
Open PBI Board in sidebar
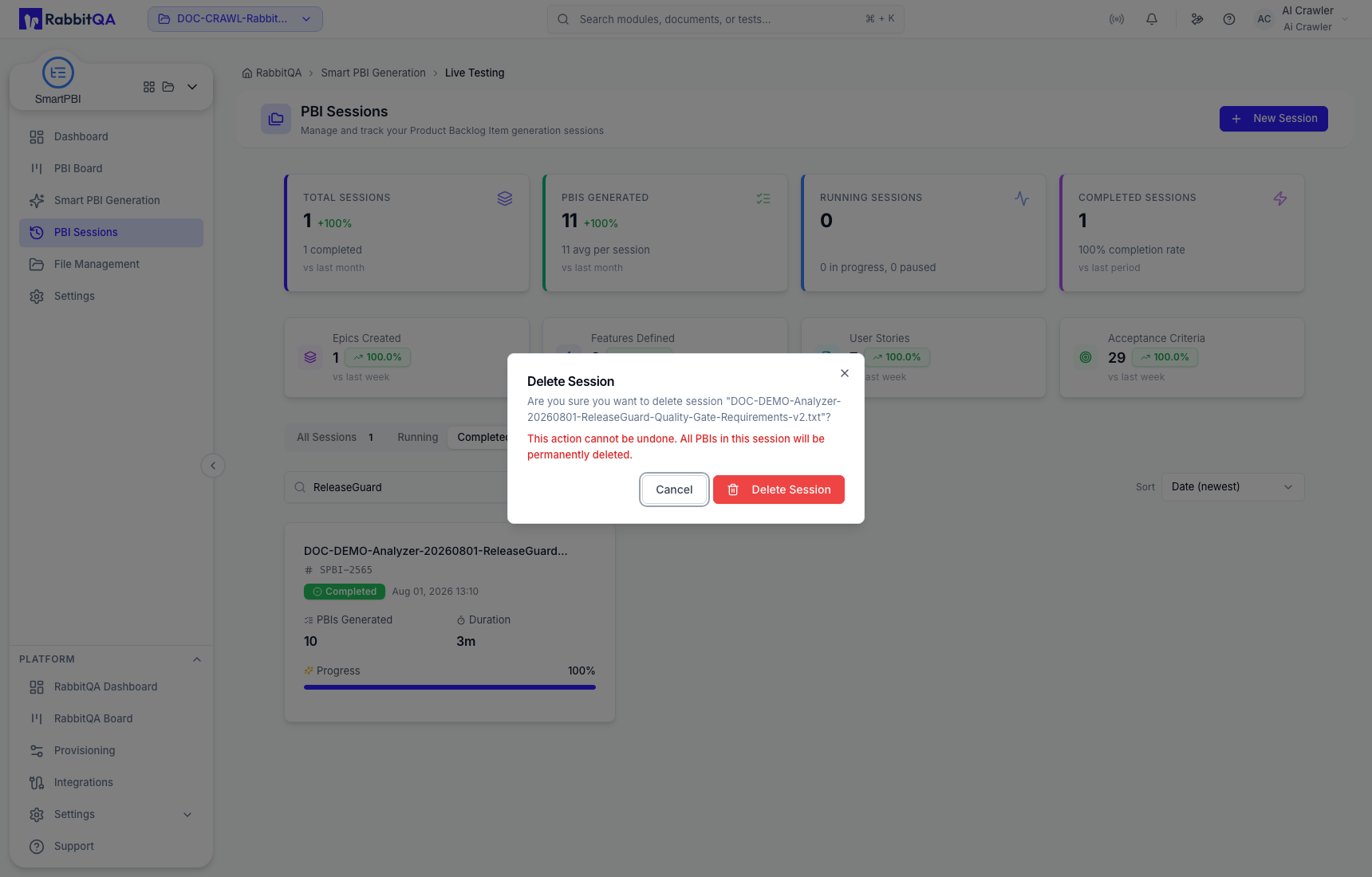point(111,169)
